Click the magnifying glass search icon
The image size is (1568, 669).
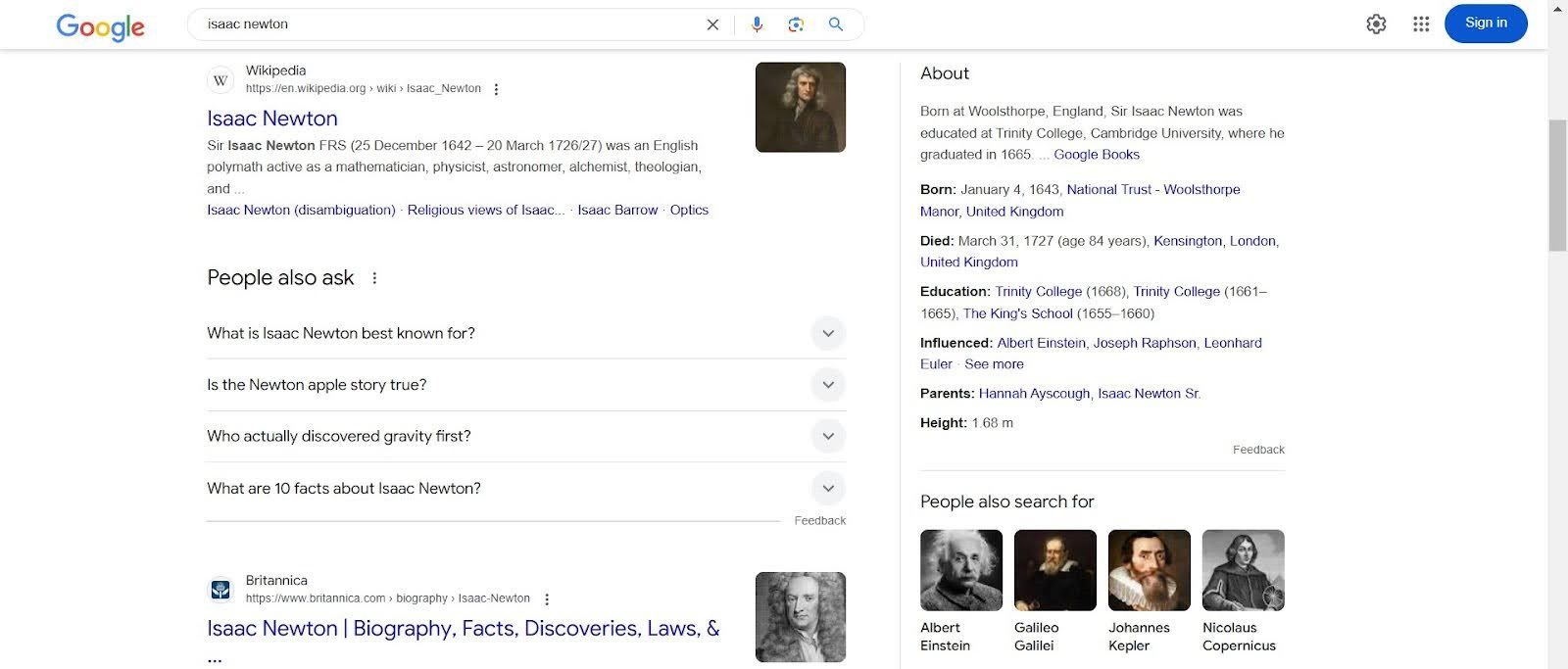click(x=836, y=24)
